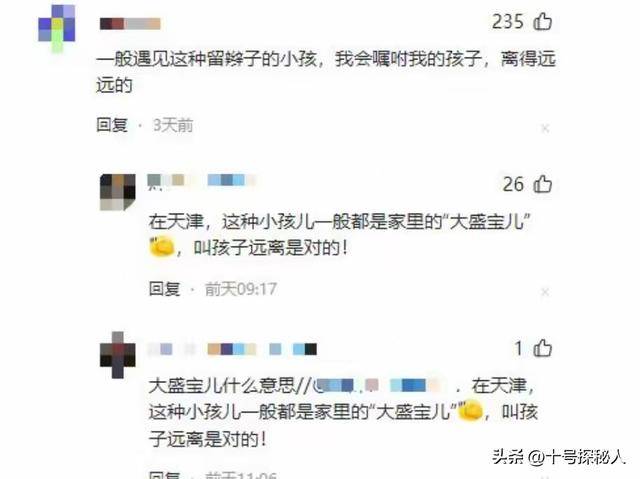Click 回复 next to 前天11:06
The height and width of the screenshot is (479, 640).
[164, 475]
